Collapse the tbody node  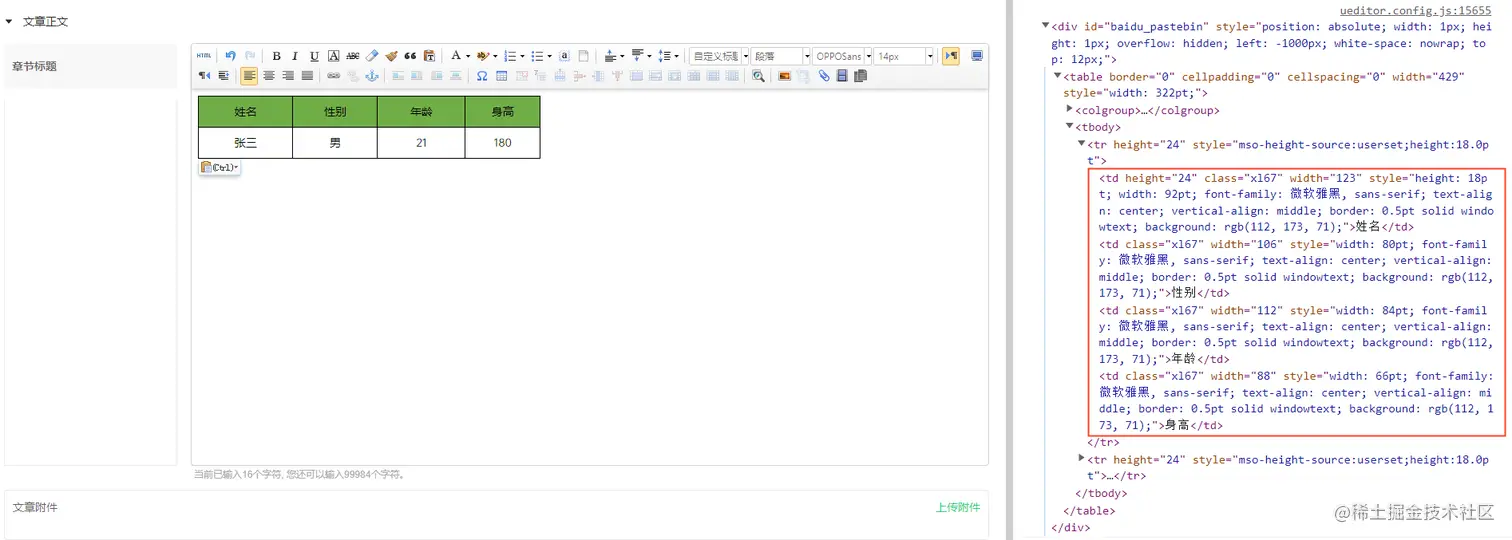click(1070, 127)
